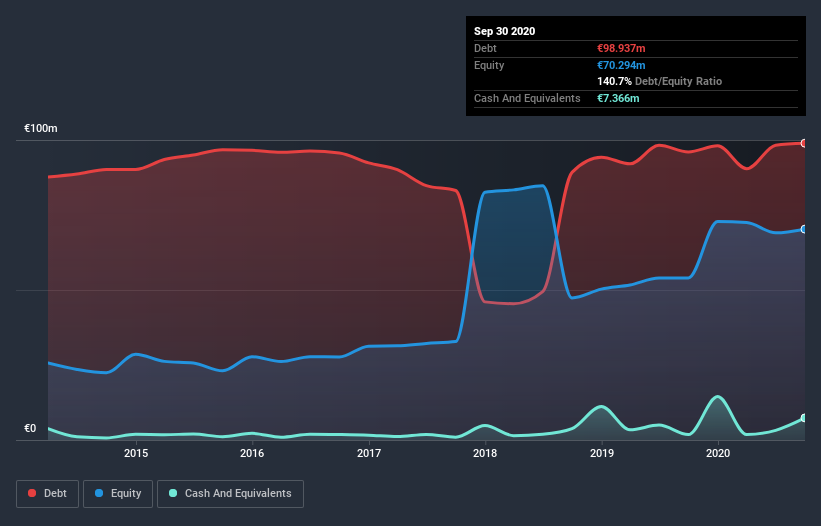Click the 2019 x-axis label
The image size is (821, 526).
(x=602, y=453)
